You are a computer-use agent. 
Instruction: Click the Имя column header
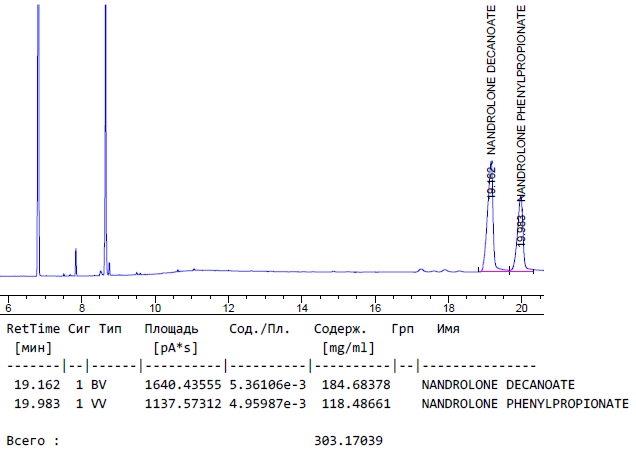[x=448, y=329]
